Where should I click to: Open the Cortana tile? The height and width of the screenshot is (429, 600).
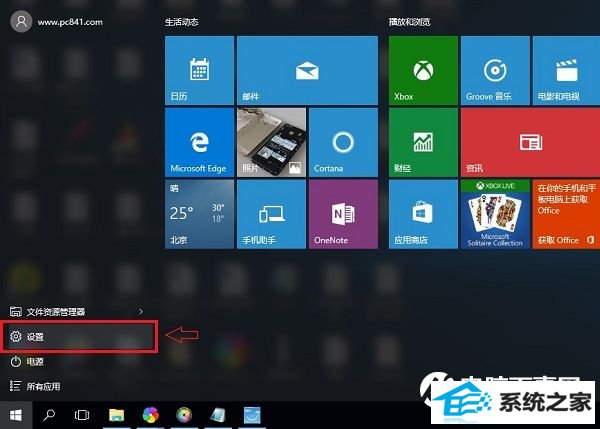343,142
